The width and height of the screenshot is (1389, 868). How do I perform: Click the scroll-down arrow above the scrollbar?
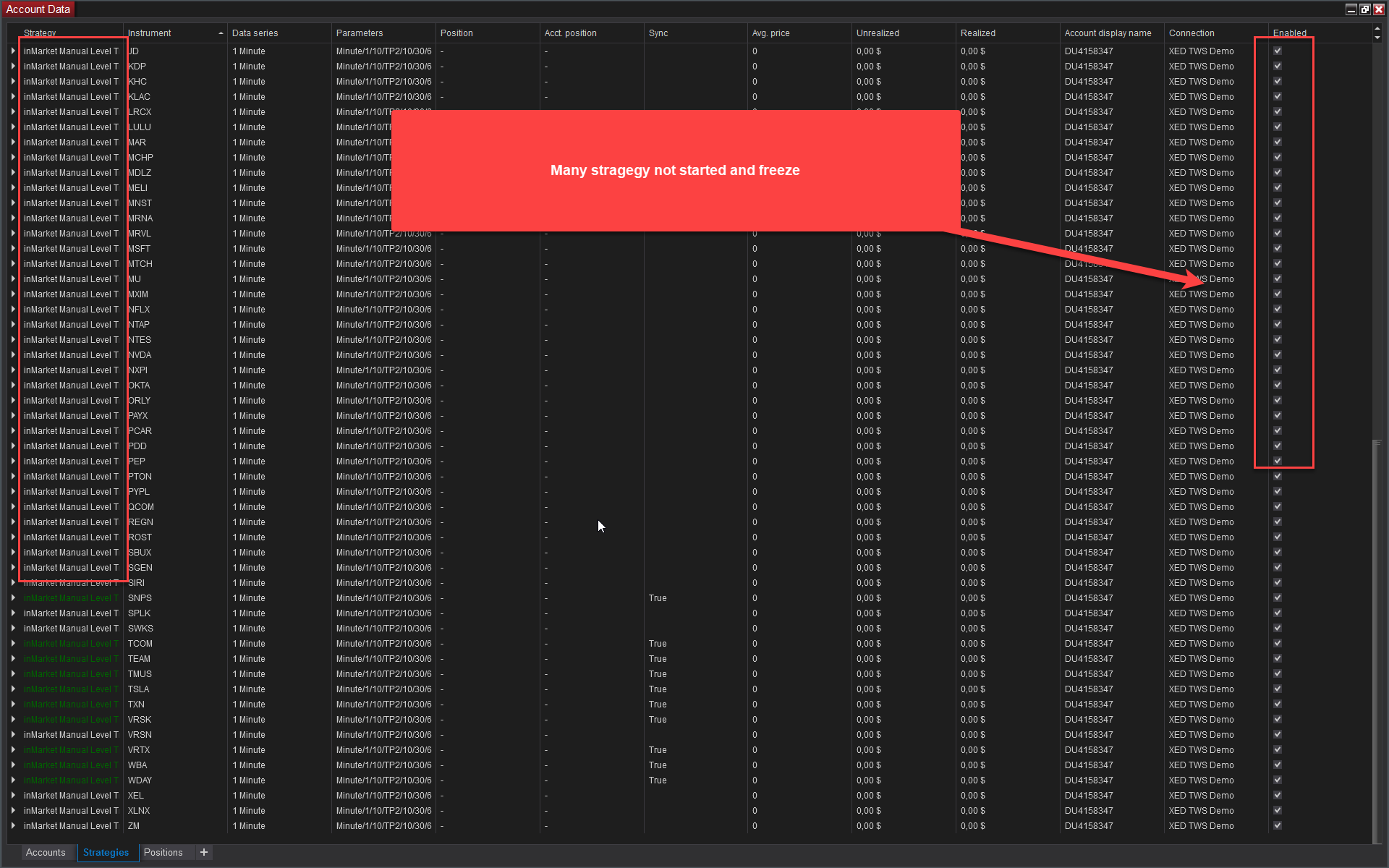(x=1377, y=37)
